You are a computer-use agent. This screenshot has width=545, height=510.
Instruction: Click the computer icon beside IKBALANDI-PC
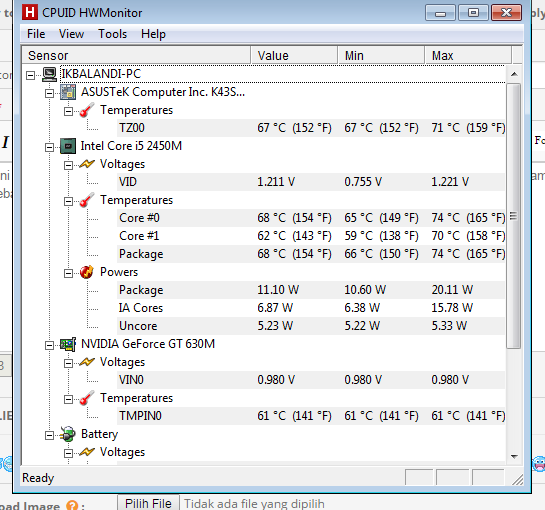[x=49, y=74]
